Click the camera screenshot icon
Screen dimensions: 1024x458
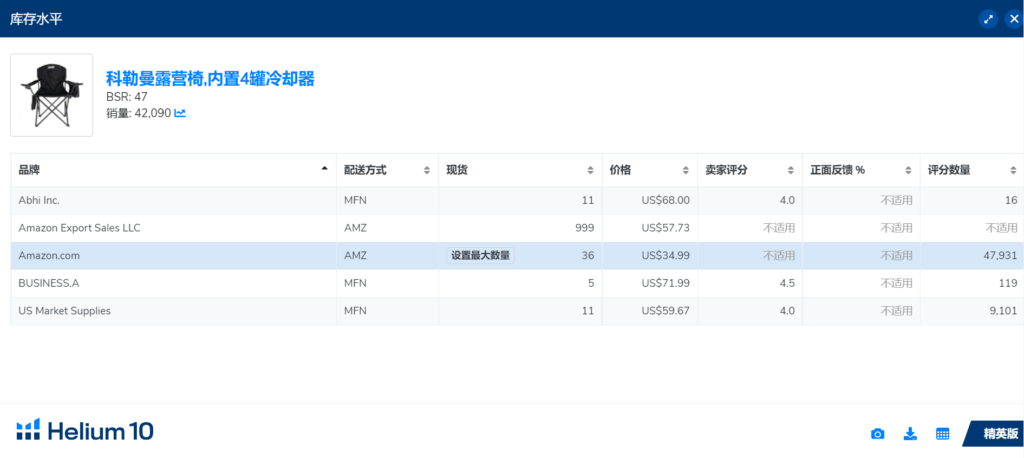(x=877, y=433)
